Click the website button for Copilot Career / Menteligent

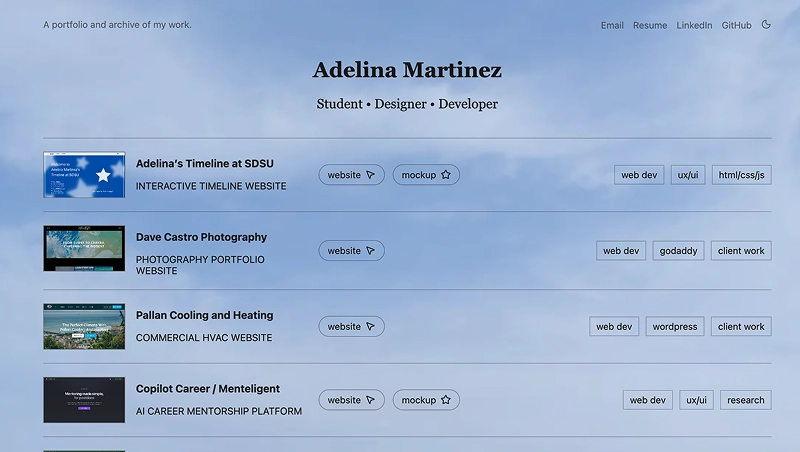click(352, 400)
